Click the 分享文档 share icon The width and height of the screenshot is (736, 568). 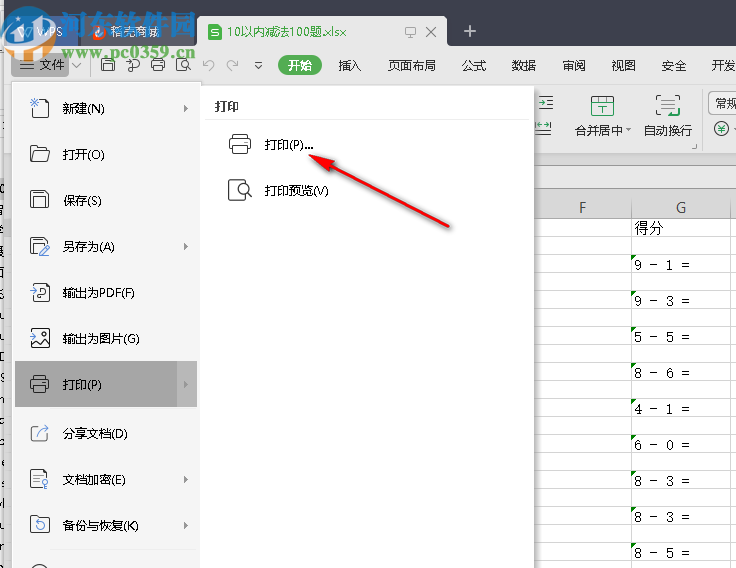click(39, 432)
